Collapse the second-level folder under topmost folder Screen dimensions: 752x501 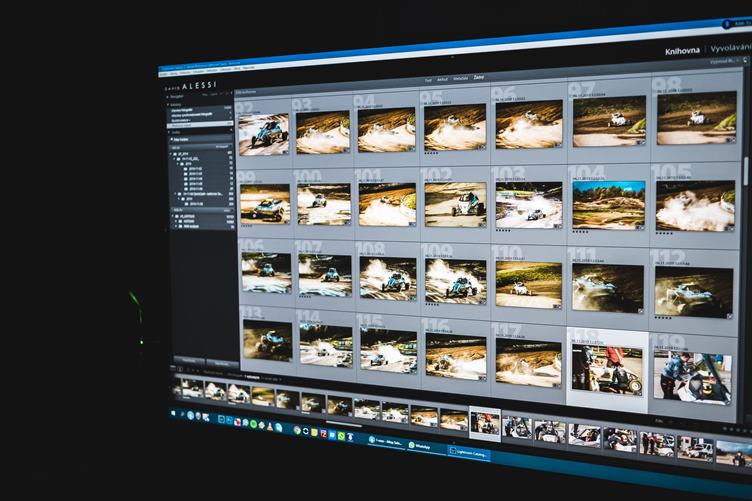(x=176, y=159)
